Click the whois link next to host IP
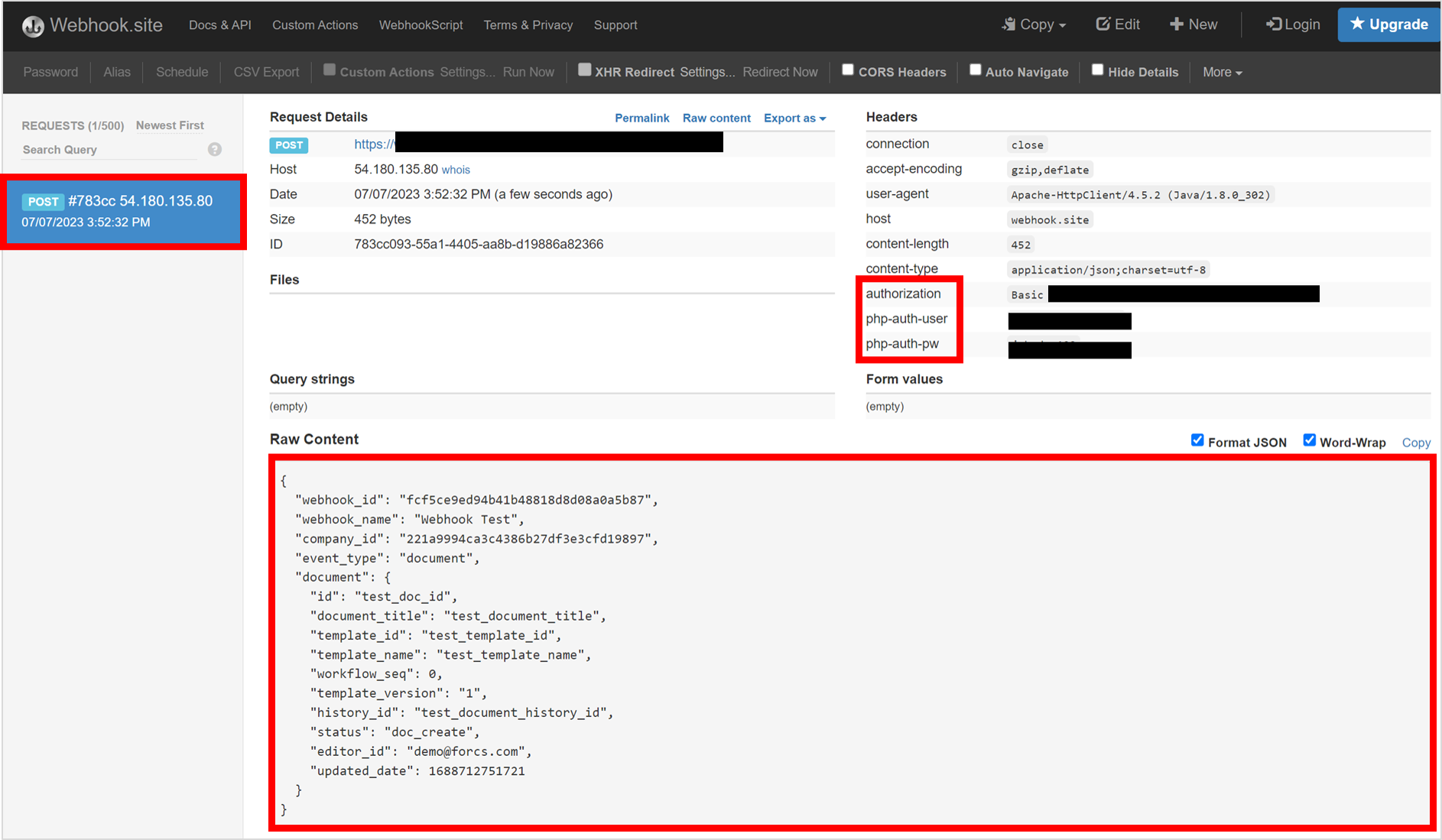The image size is (1442, 840). (x=456, y=170)
